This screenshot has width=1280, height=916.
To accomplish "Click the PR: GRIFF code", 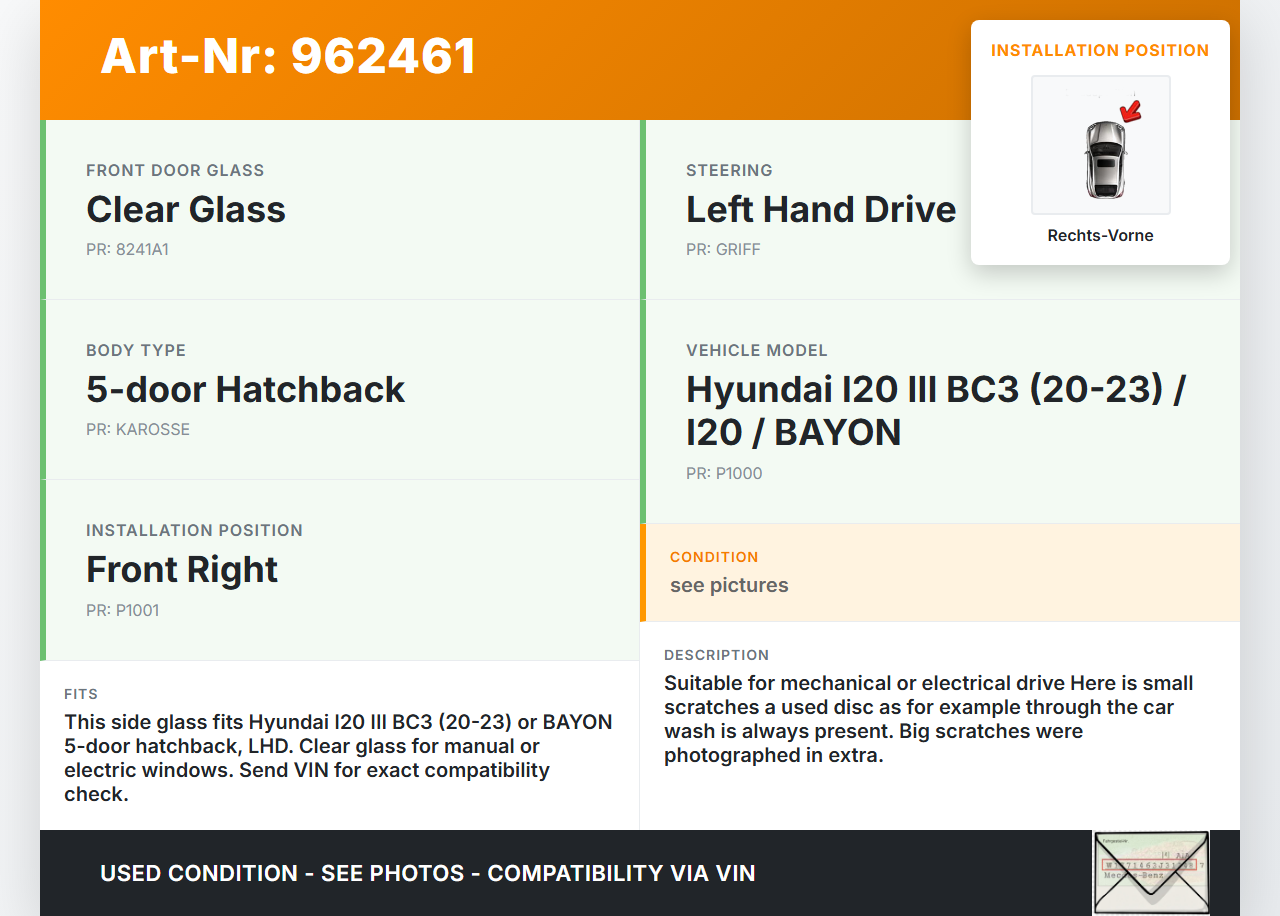I will pyautogui.click(x=723, y=250).
